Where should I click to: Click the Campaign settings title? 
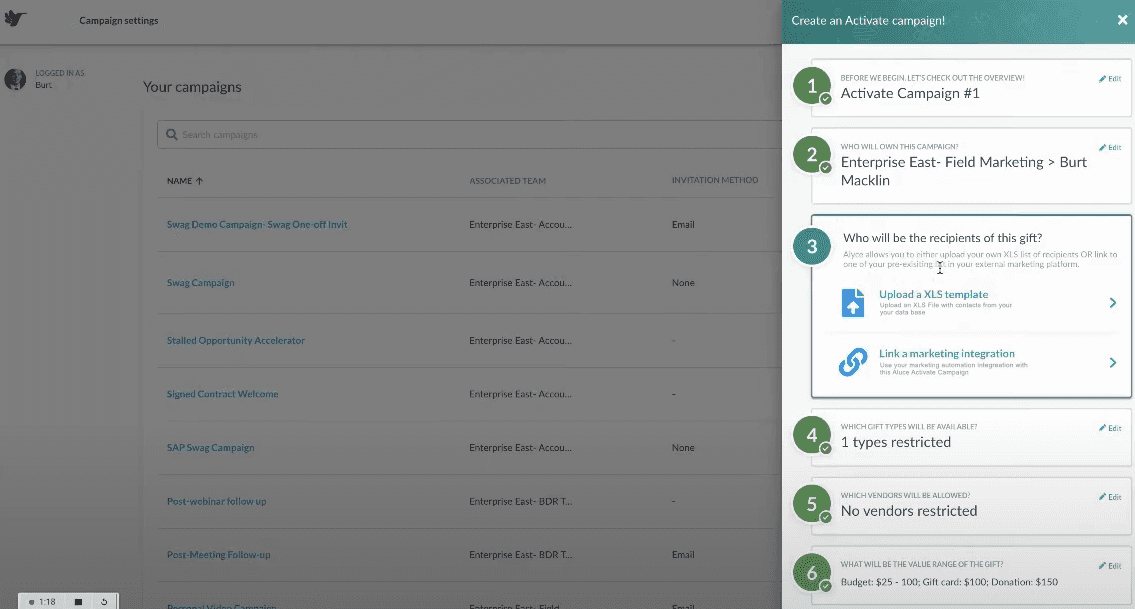click(119, 20)
